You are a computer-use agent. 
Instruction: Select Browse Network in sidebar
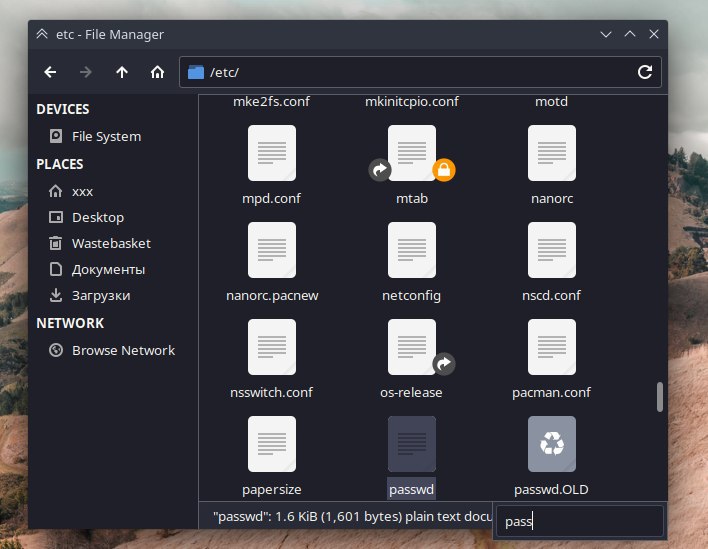[112, 350]
